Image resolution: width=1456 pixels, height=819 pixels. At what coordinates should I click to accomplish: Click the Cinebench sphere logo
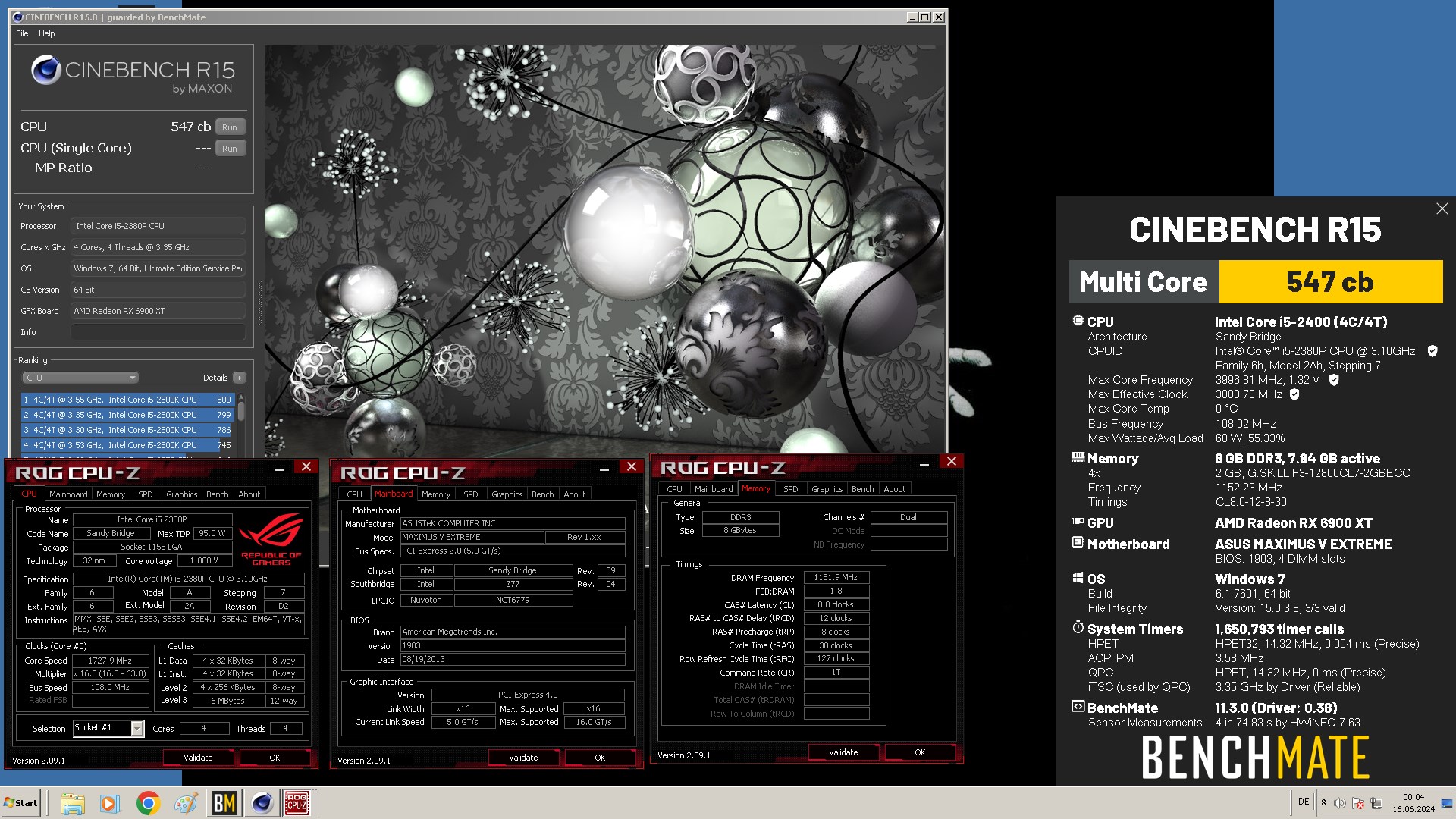point(45,70)
